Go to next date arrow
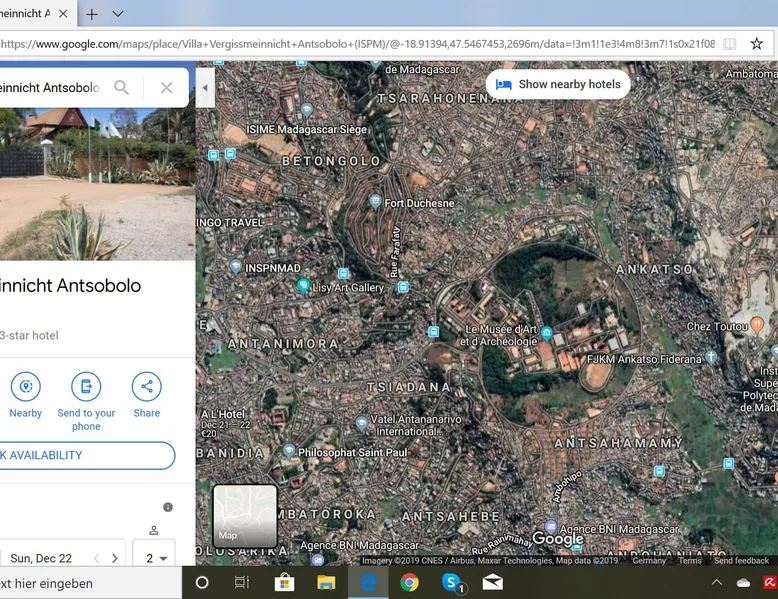Image resolution: width=778 pixels, height=599 pixels. pos(115,558)
